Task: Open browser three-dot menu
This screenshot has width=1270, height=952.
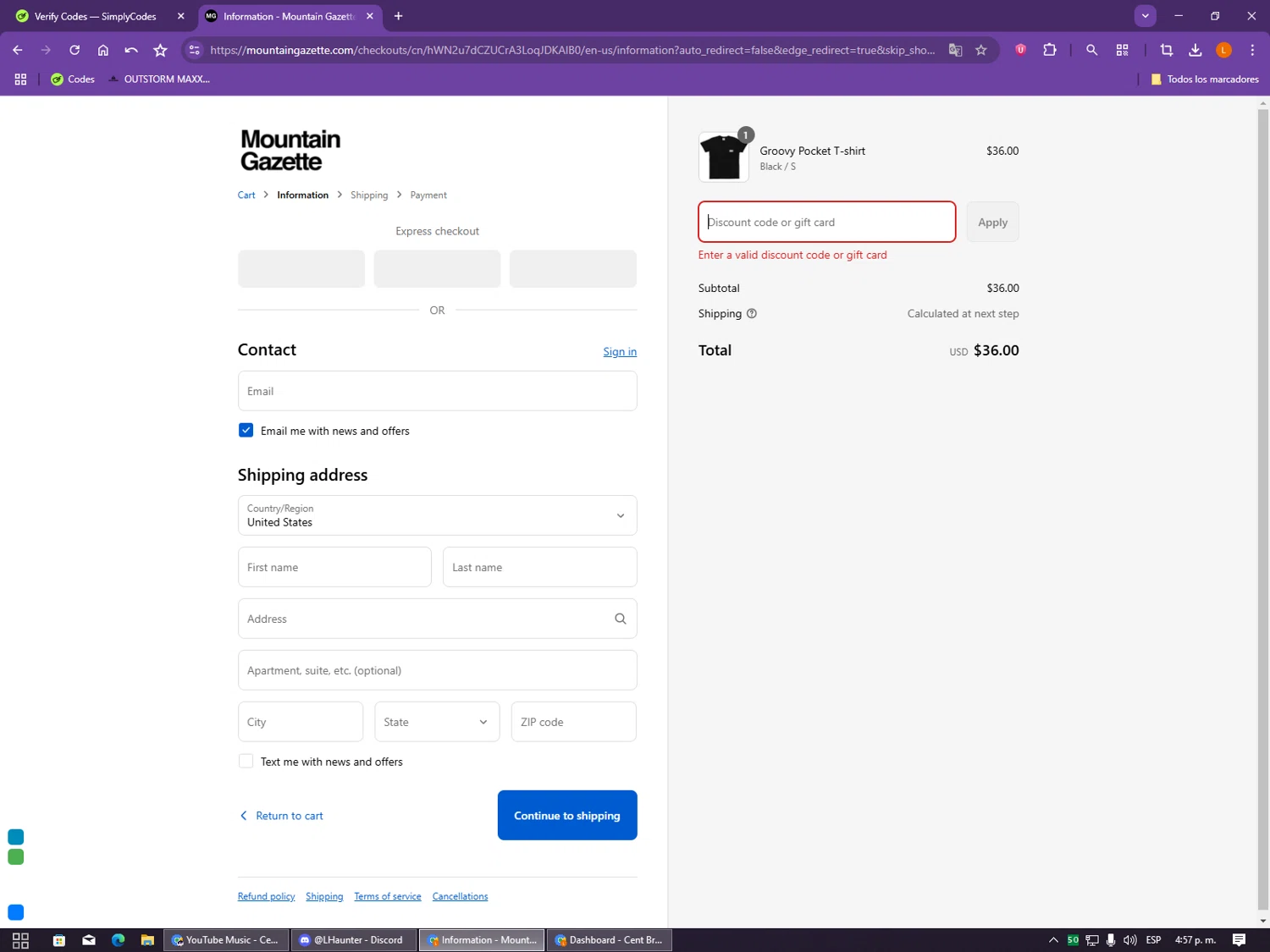Action: point(1252,50)
